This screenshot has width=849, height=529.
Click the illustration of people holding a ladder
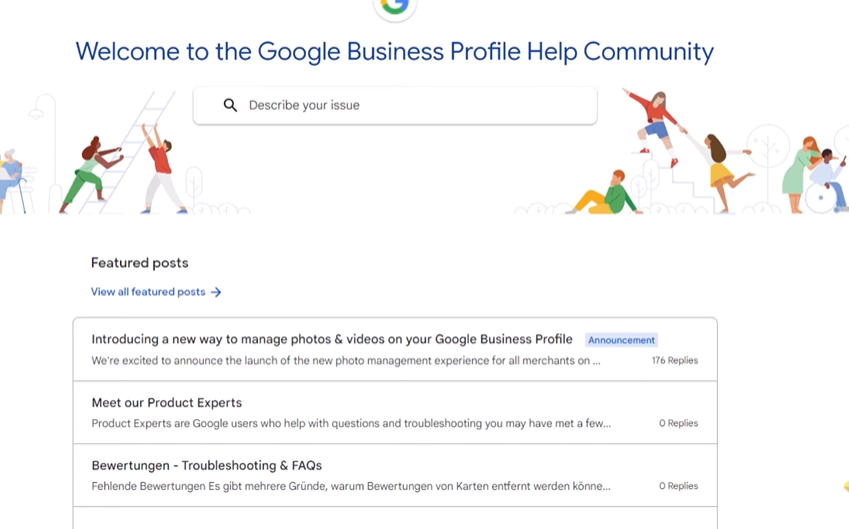(125, 160)
